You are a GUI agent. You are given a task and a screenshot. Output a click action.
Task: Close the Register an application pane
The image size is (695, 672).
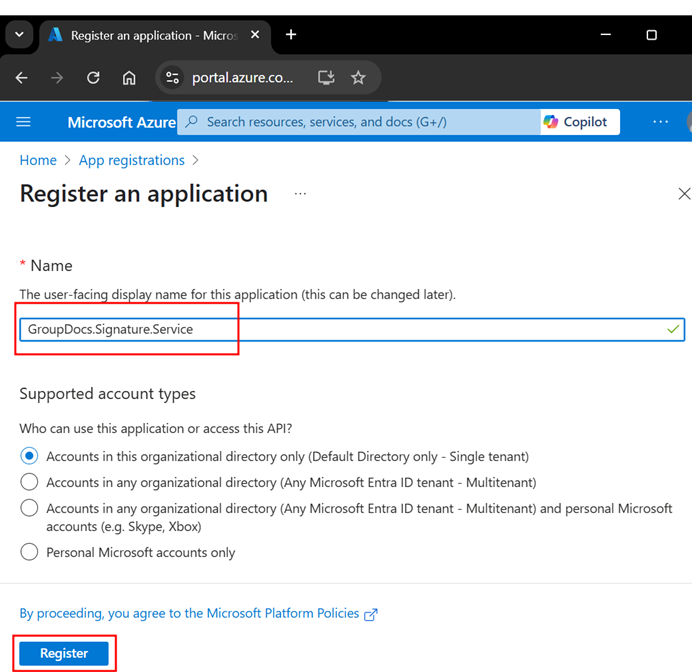684,194
